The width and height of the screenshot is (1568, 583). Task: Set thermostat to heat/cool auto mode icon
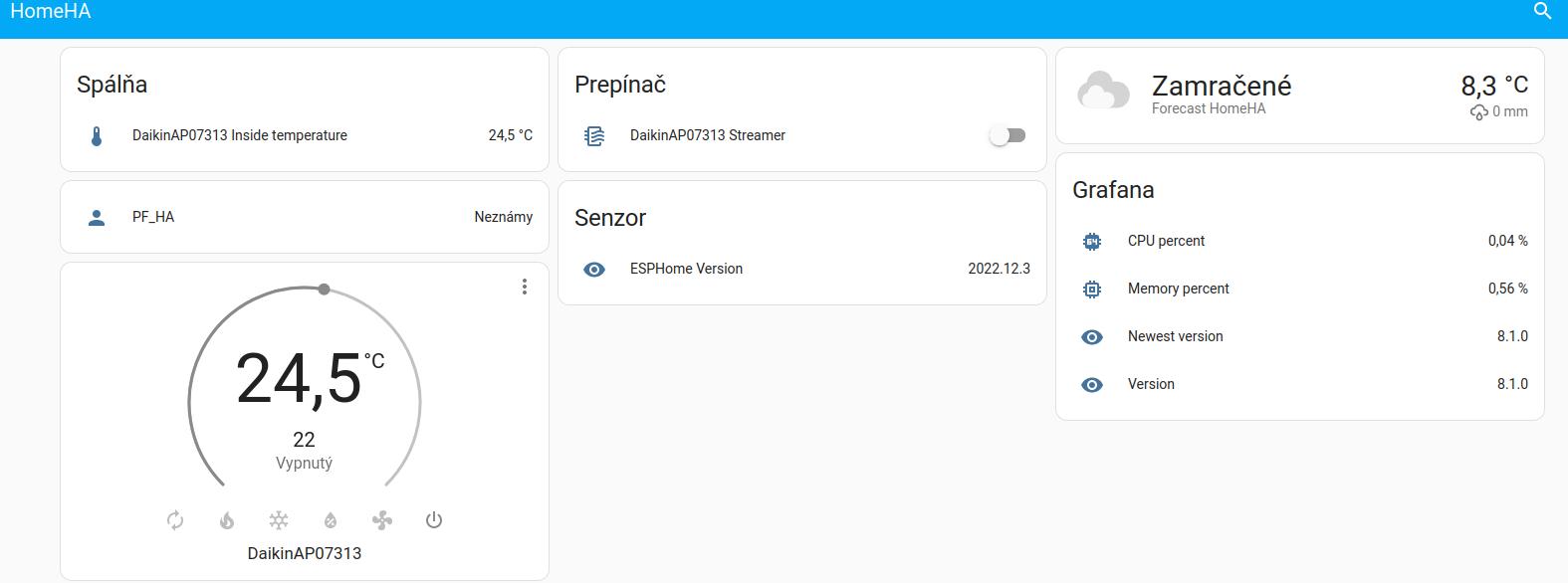[x=175, y=520]
